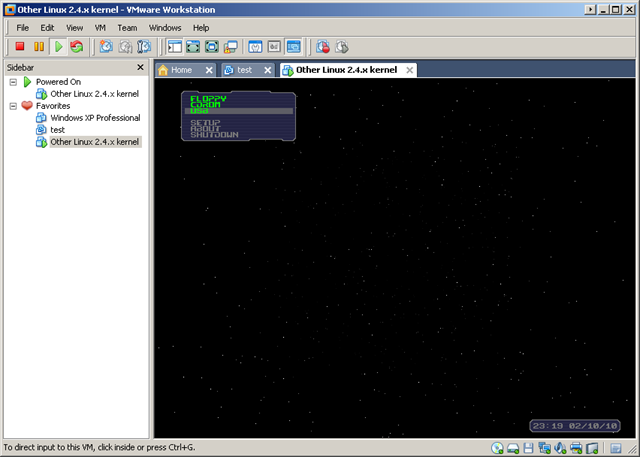Take a snapshot using the snapshot icon
640x457 pixels.
coord(106,47)
